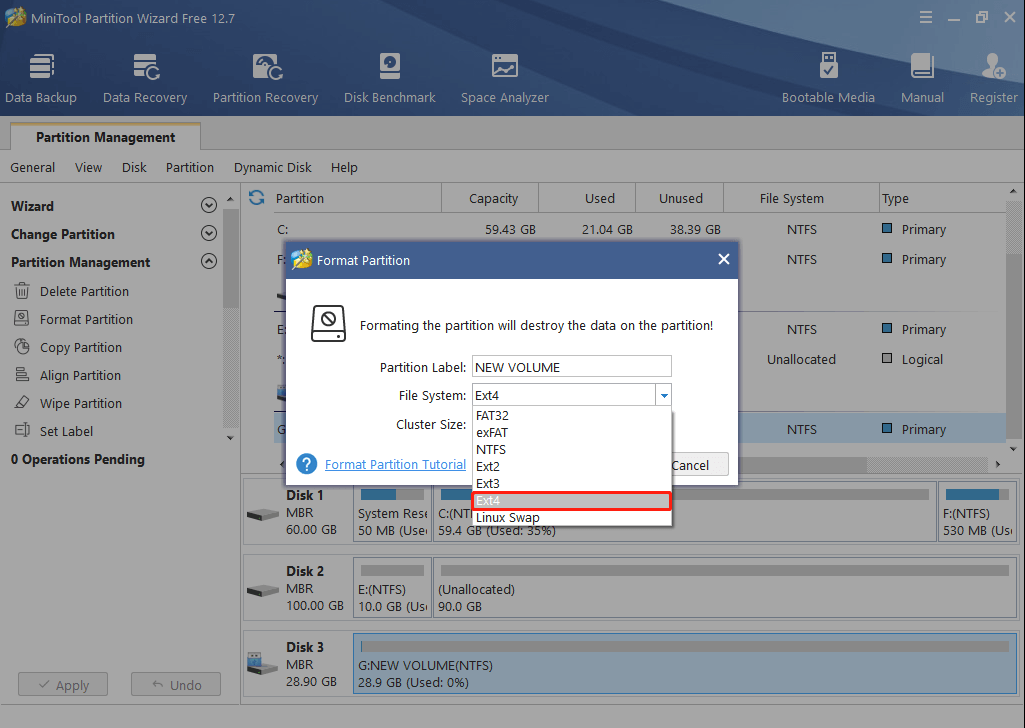Select the Partition Management tab
Screen dimensions: 1025x728
pyautogui.click(x=105, y=137)
